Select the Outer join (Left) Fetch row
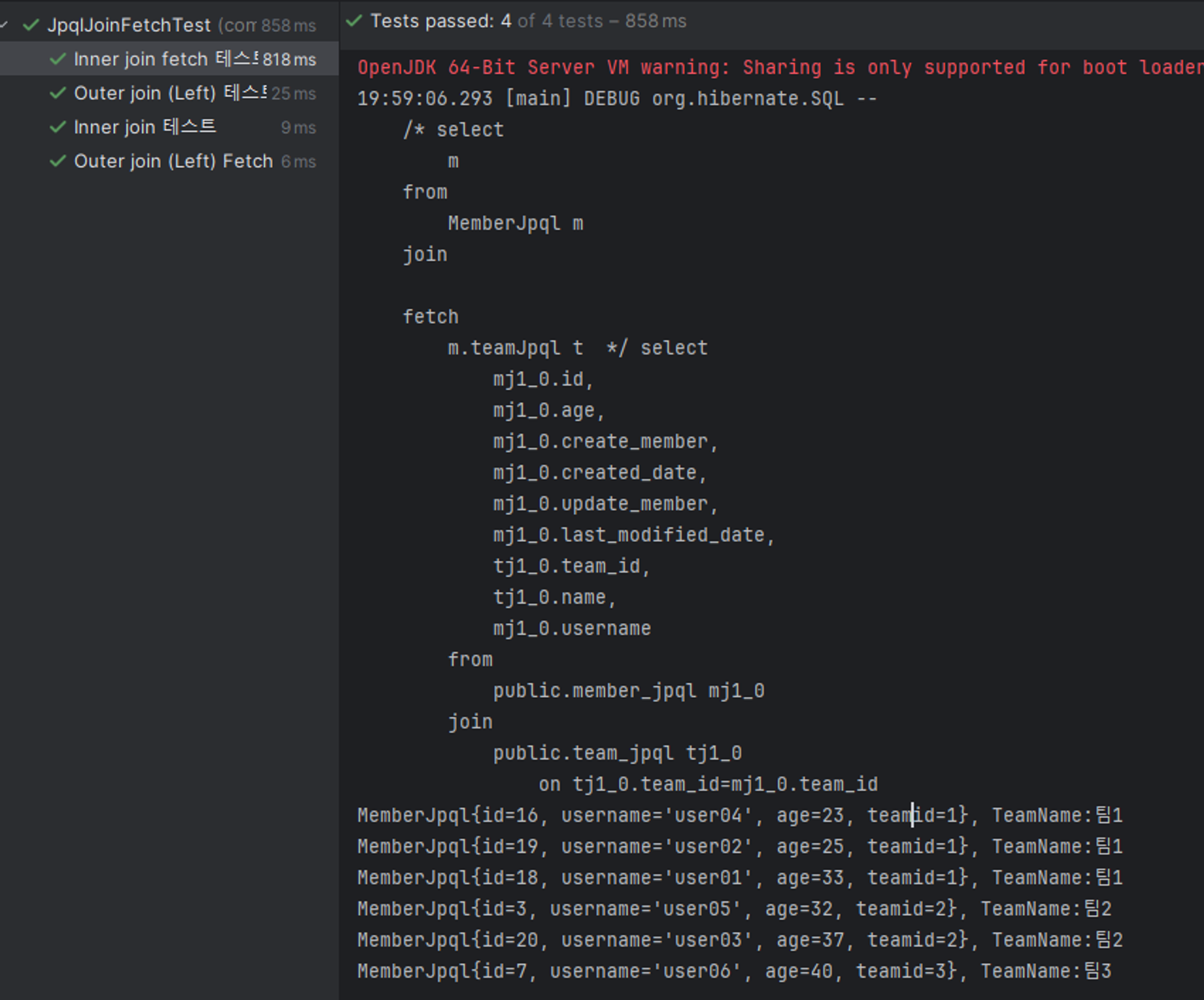 (173, 161)
